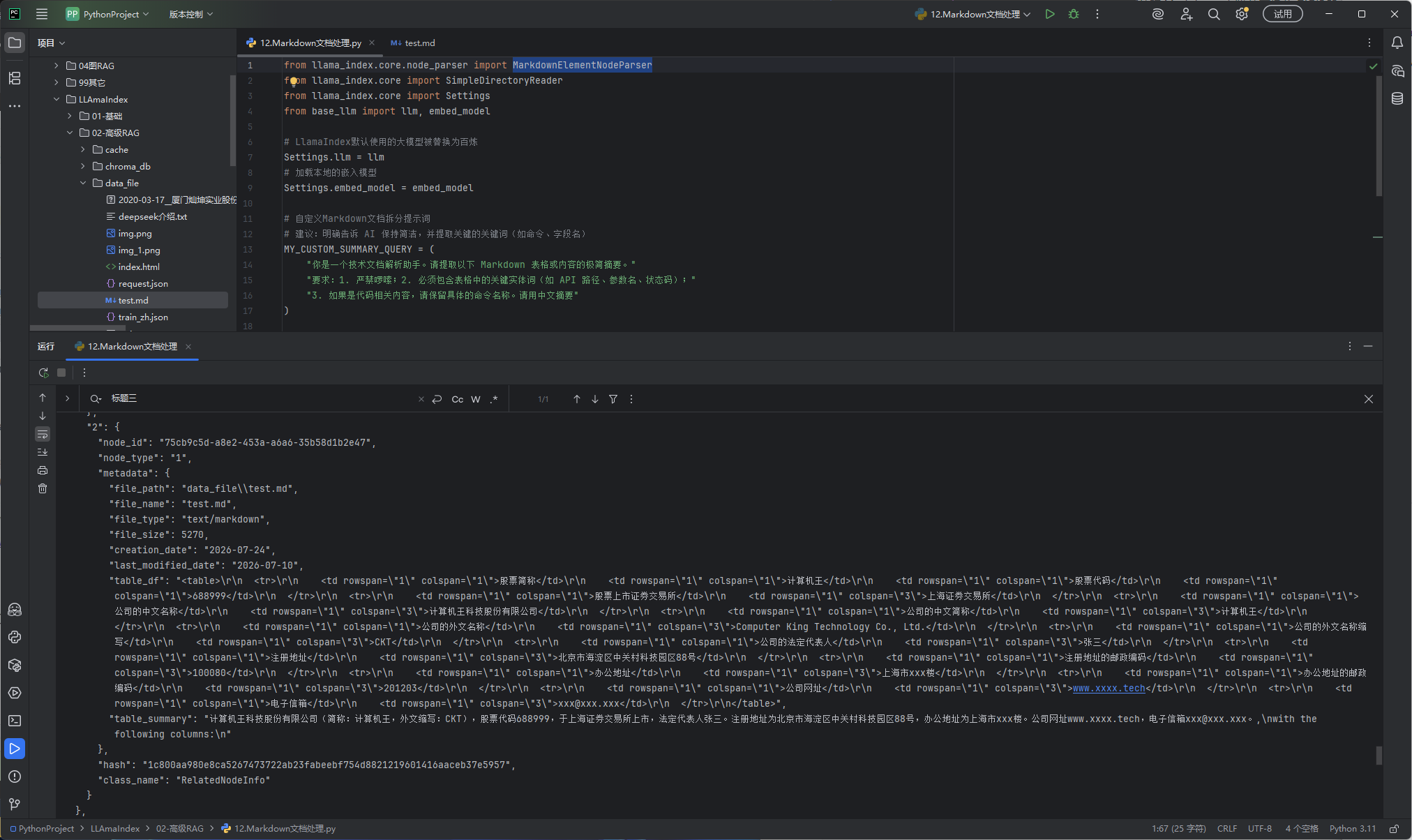Rerun the program in Run panel

click(x=43, y=373)
